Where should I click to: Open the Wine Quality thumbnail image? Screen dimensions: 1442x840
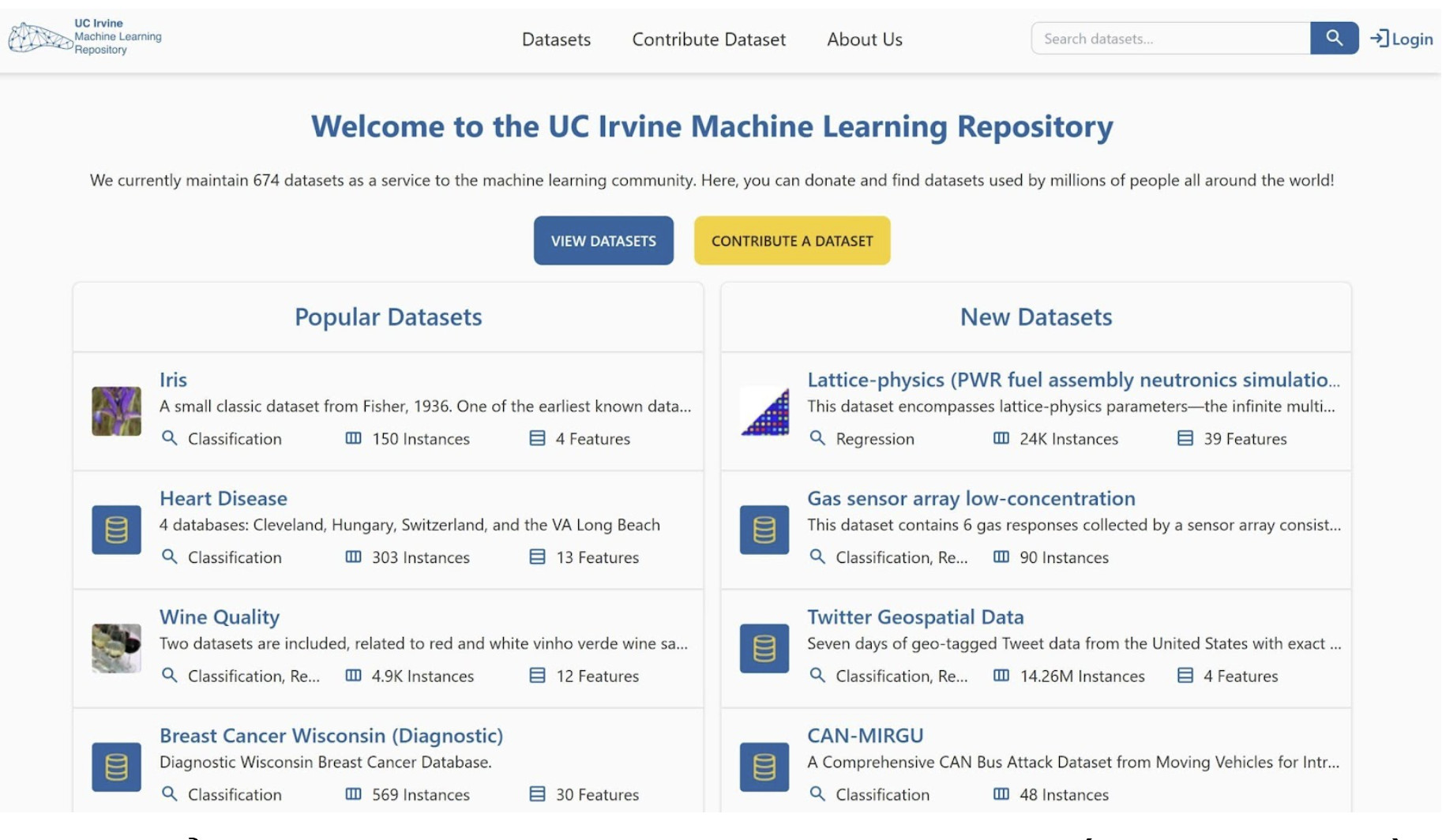[116, 648]
